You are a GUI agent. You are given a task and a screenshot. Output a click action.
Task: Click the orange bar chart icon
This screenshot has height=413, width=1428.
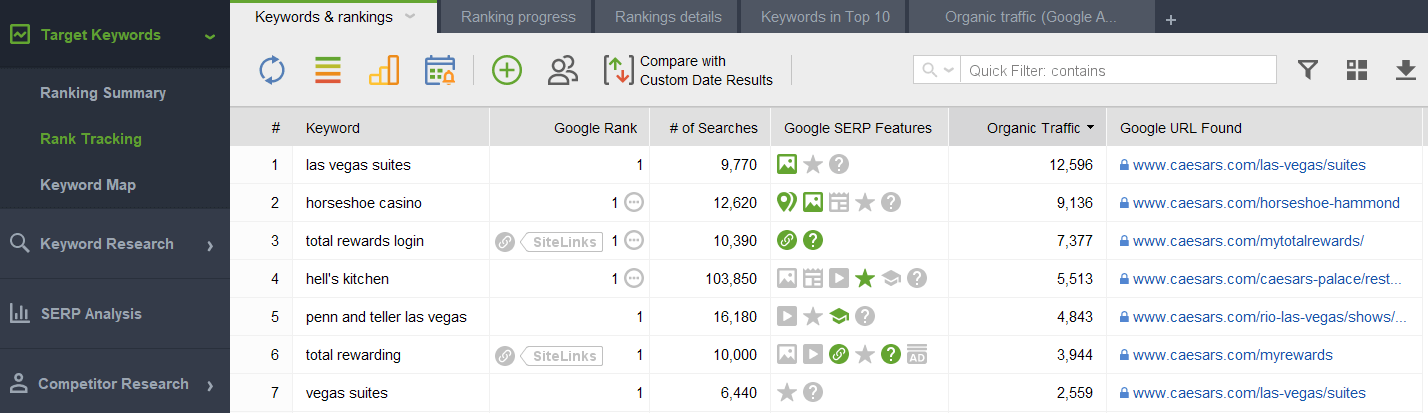pyautogui.click(x=384, y=70)
